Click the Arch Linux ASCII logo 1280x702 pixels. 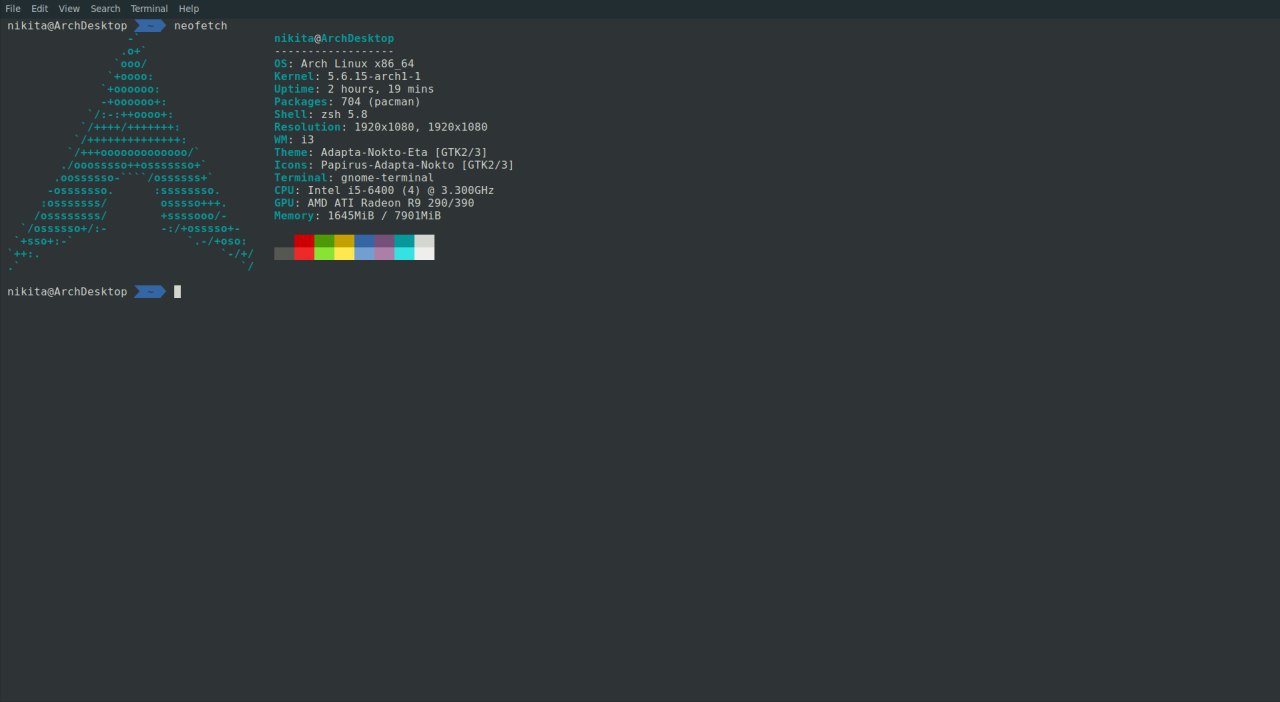click(x=131, y=153)
